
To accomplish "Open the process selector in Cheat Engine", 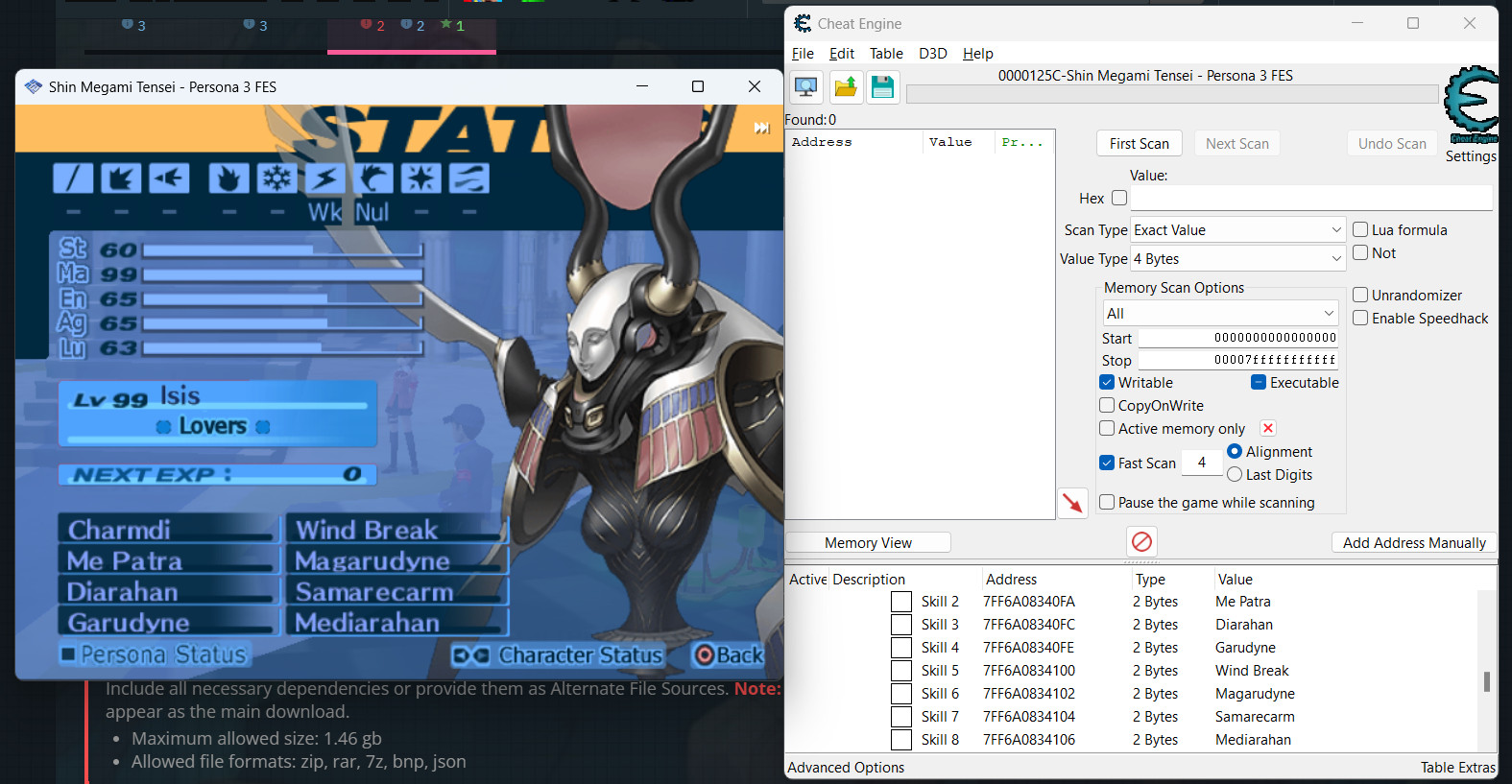I will tap(806, 88).
